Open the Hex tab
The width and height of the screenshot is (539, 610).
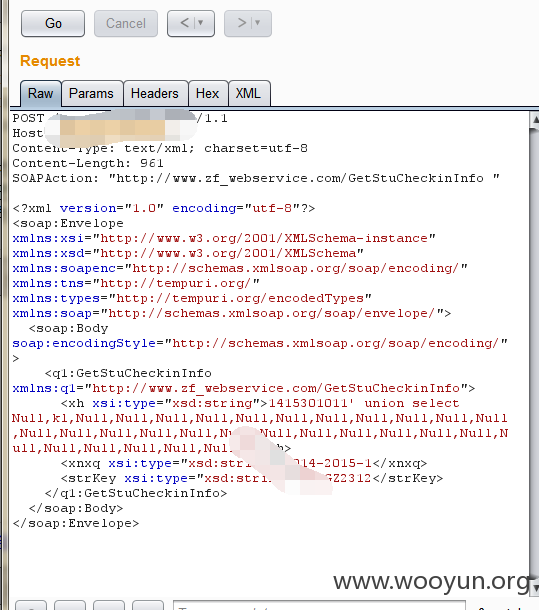tap(207, 93)
